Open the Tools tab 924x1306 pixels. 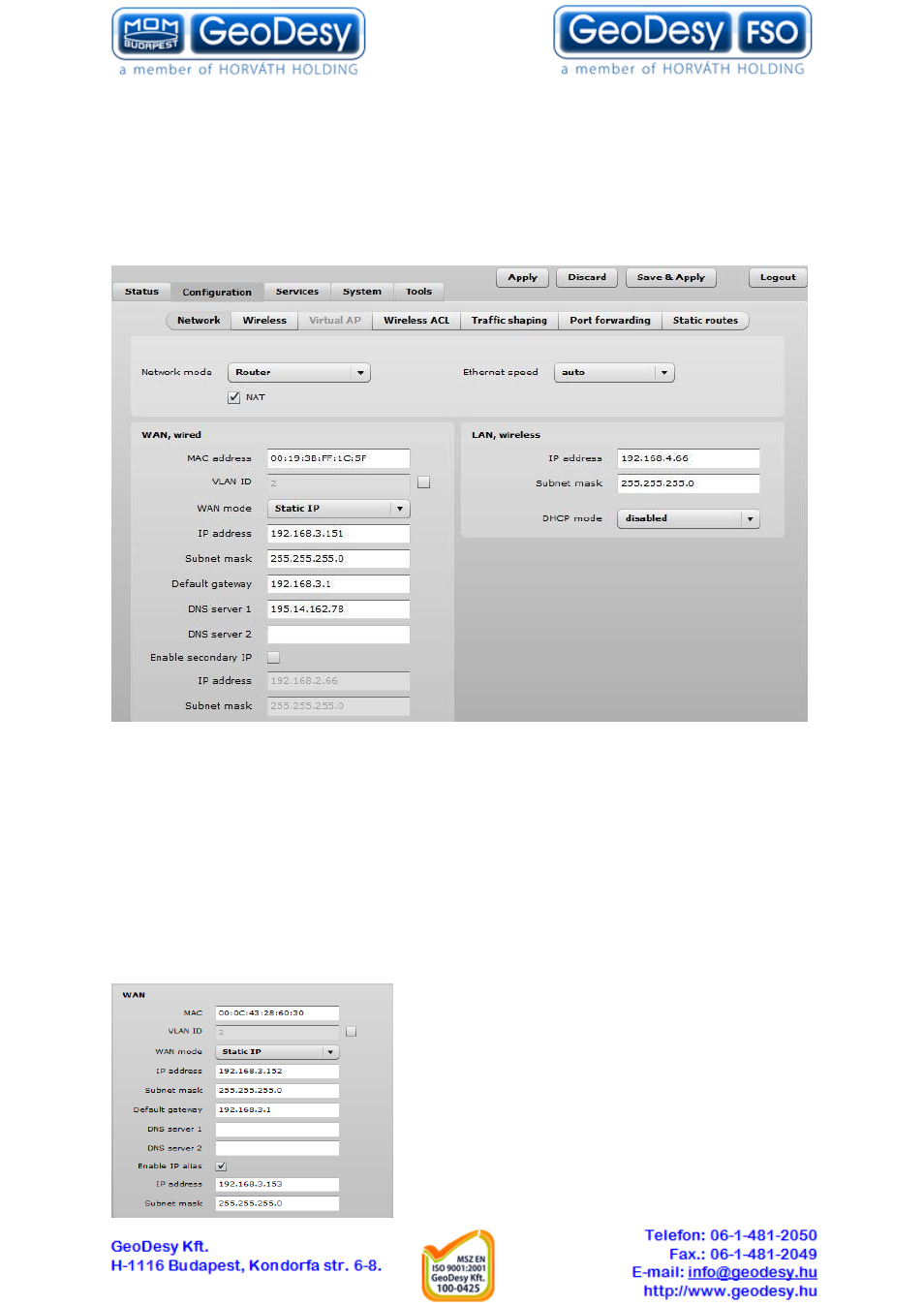click(419, 292)
